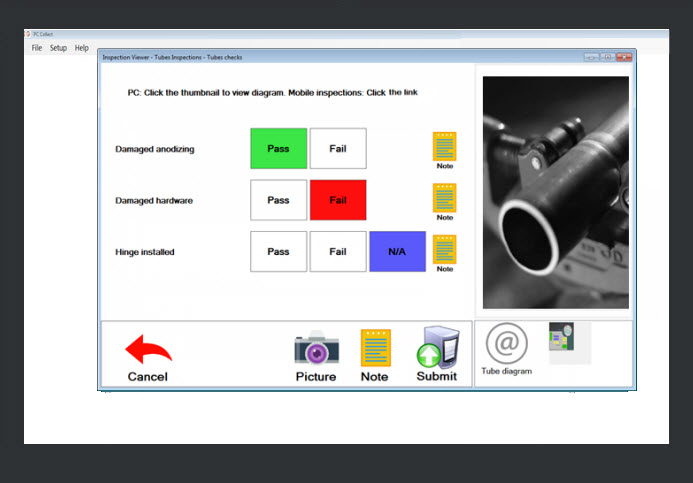Screen dimensions: 693x483
Task: Mark Hinge installed as Pass
Action: coord(278,252)
